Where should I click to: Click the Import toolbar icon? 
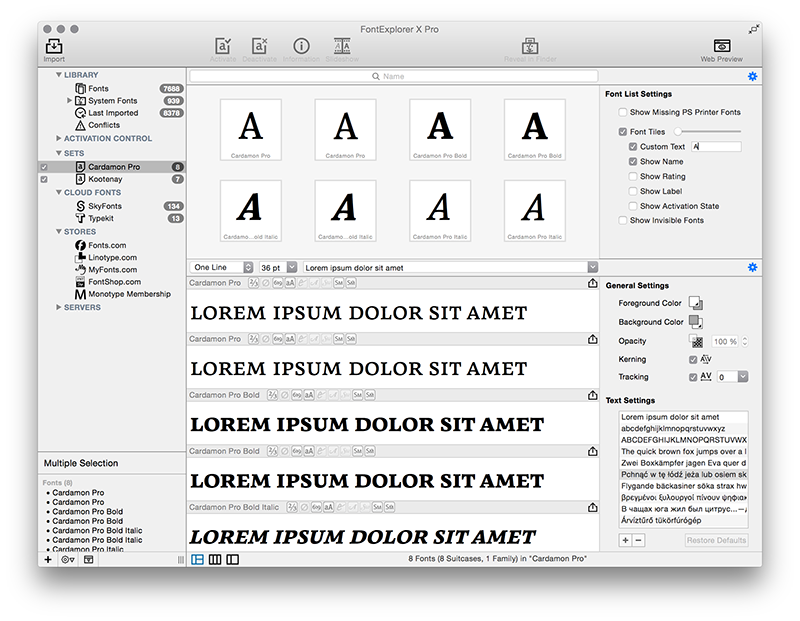point(54,46)
